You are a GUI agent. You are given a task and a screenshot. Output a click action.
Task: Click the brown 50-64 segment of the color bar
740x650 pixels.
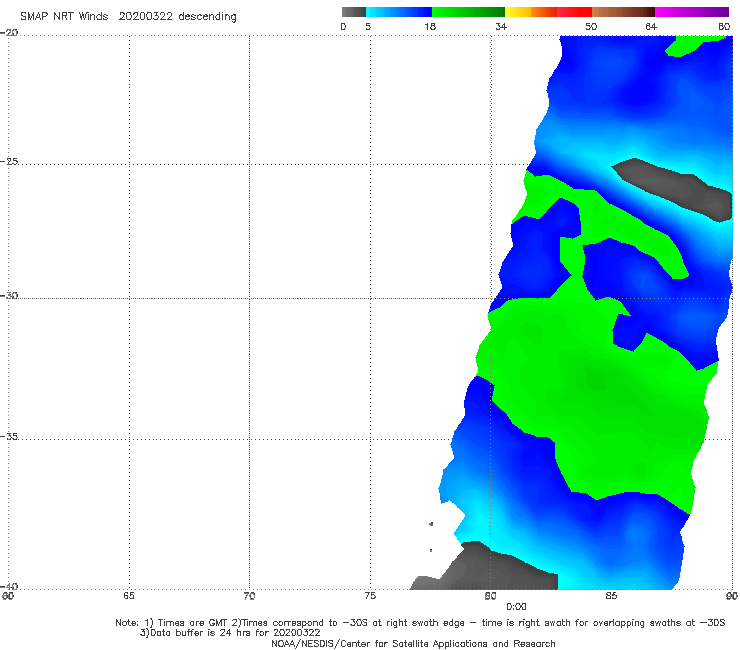(623, 12)
